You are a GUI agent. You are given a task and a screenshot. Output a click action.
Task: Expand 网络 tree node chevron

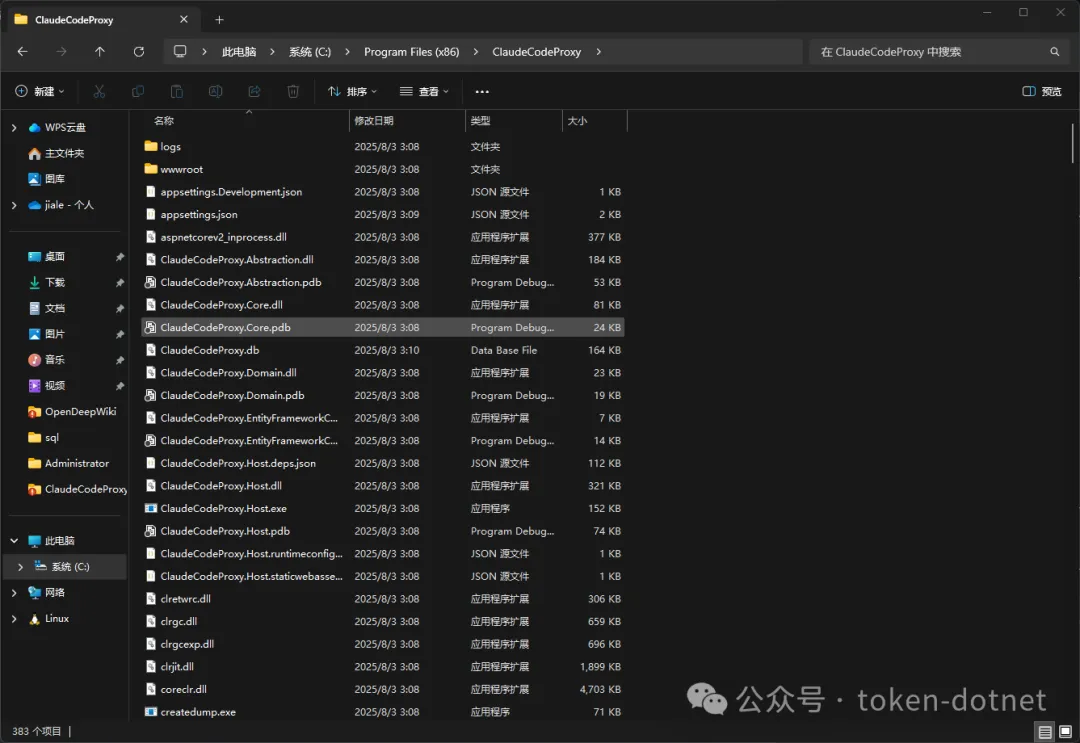tap(14, 592)
